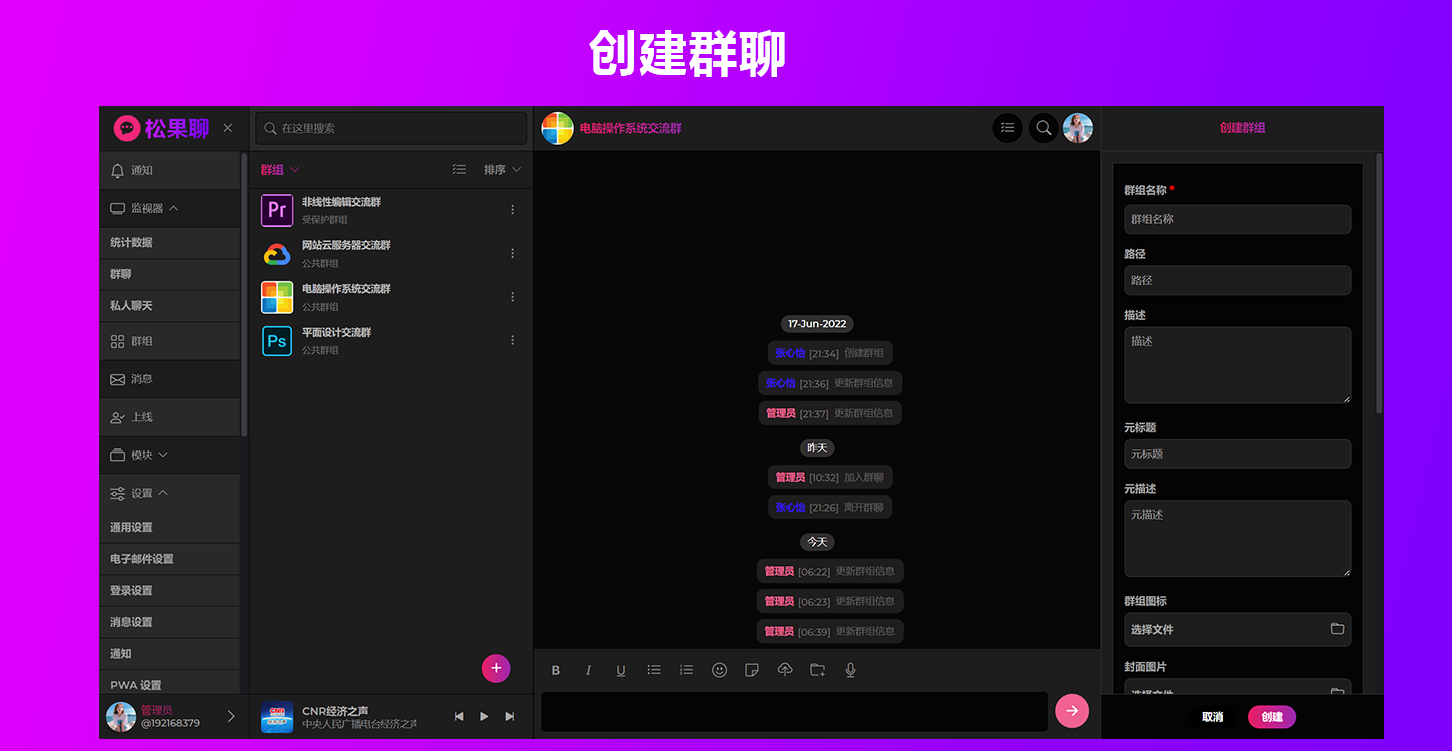1452x751 pixels.
Task: Play previous radio station
Action: pos(459,716)
